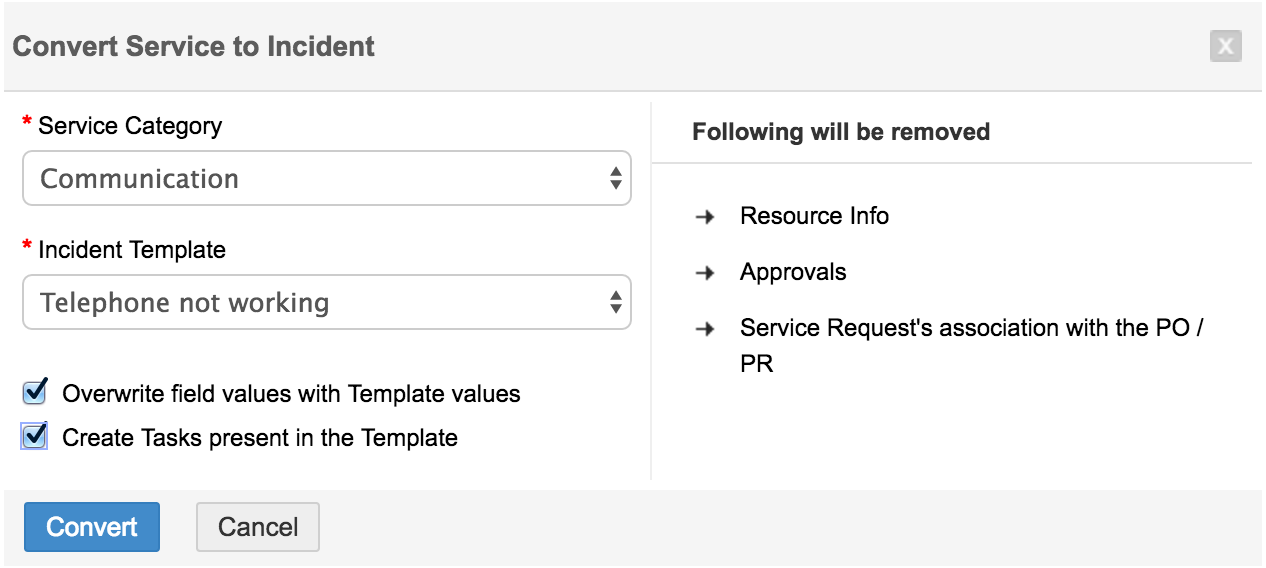Uncheck Overwrite field values with Template values

pos(35,392)
